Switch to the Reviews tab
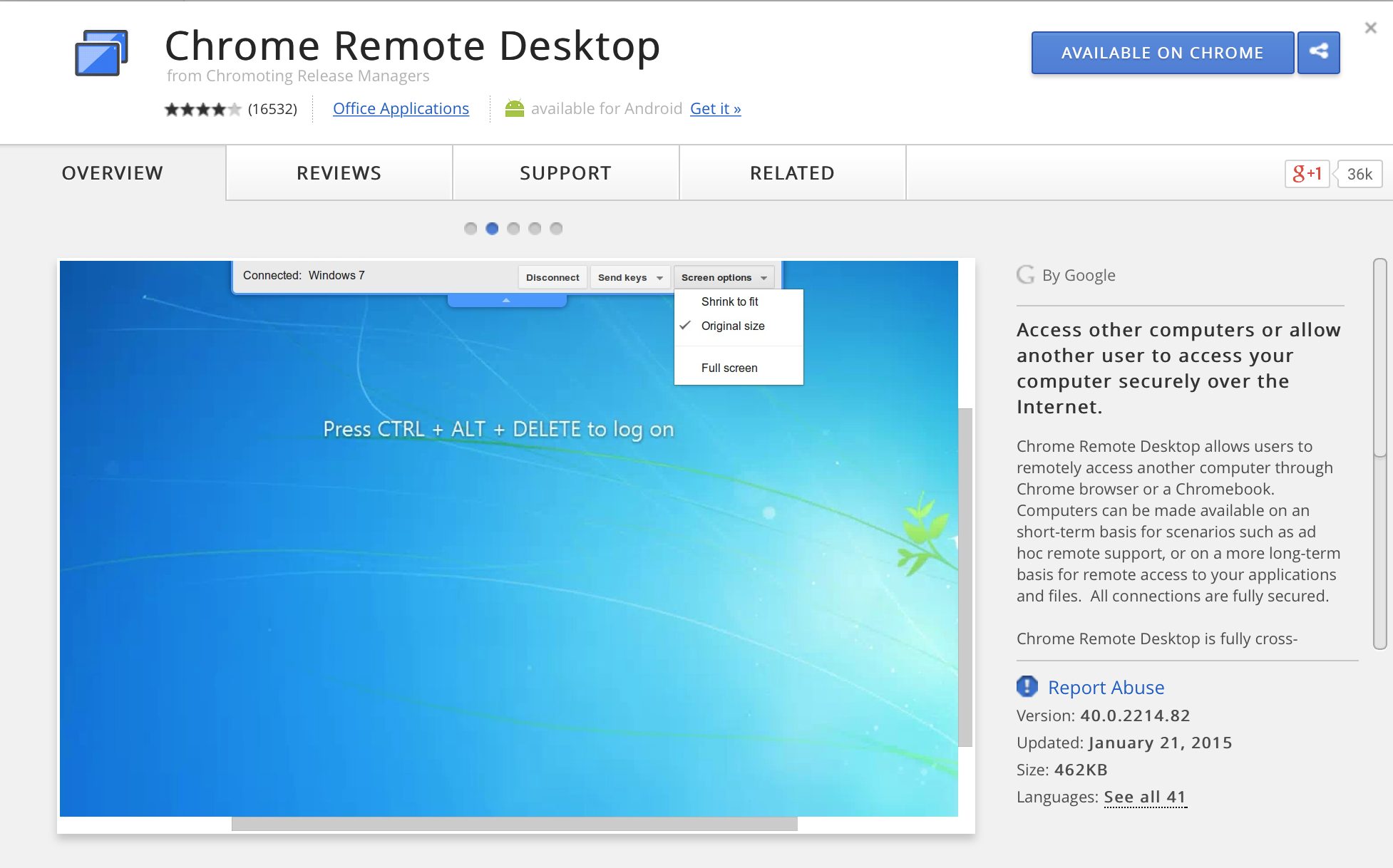This screenshot has height=868, width=1393. click(339, 173)
